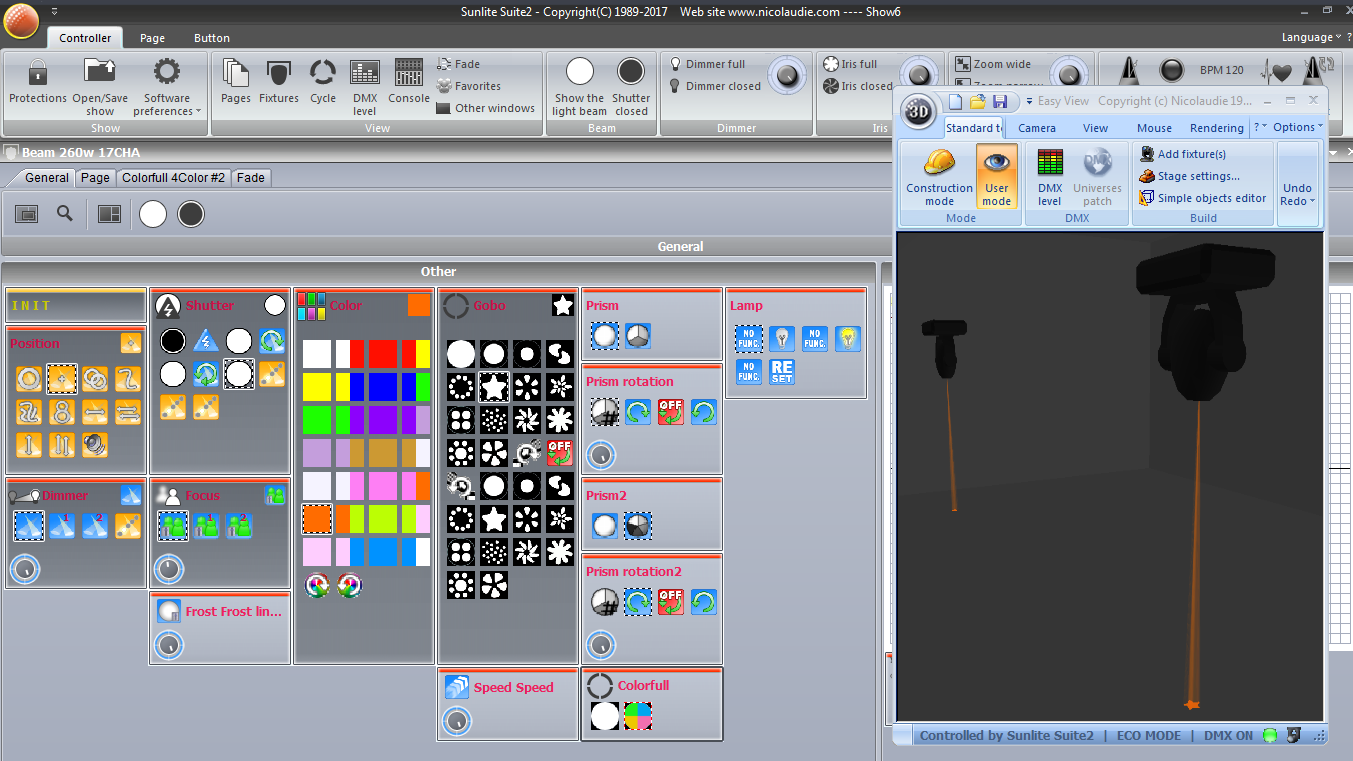This screenshot has width=1353, height=761.
Task: Click the BPM 120 label
Action: point(1222,71)
